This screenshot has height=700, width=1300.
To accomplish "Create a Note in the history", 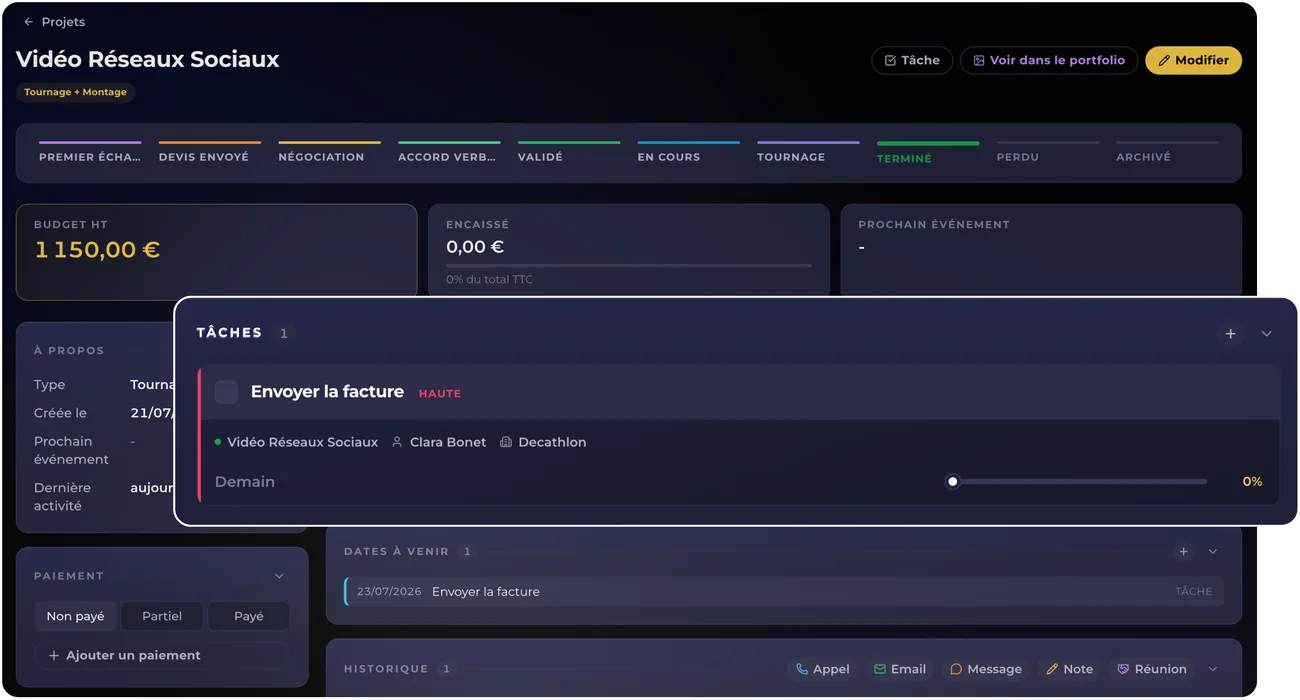I will click(1070, 669).
